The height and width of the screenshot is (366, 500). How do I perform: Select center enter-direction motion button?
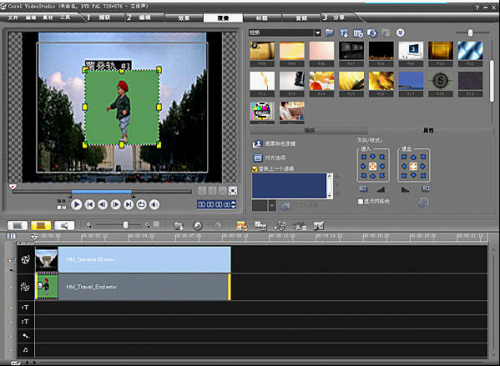[373, 166]
